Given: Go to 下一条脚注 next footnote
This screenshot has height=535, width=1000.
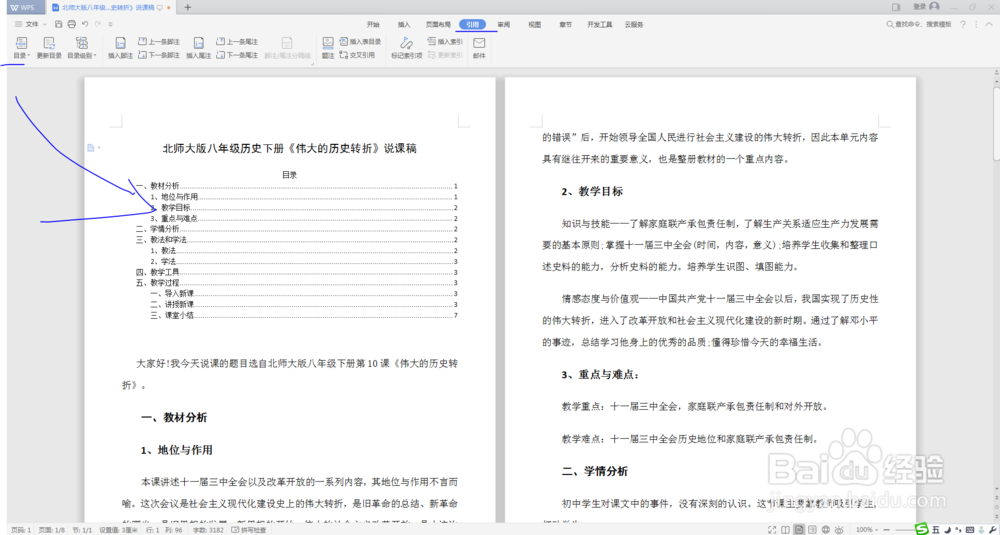Looking at the screenshot, I should pyautogui.click(x=159, y=55).
